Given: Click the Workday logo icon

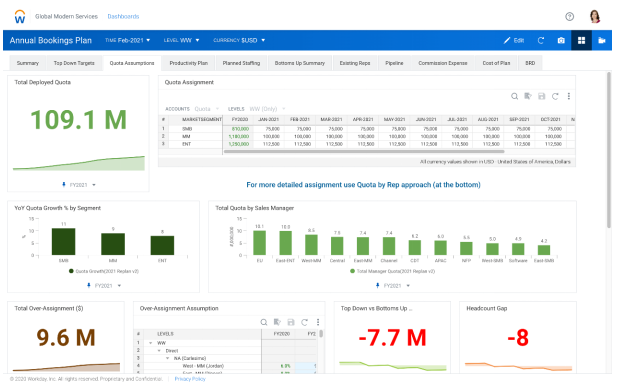Looking at the screenshot, I should point(20,17).
